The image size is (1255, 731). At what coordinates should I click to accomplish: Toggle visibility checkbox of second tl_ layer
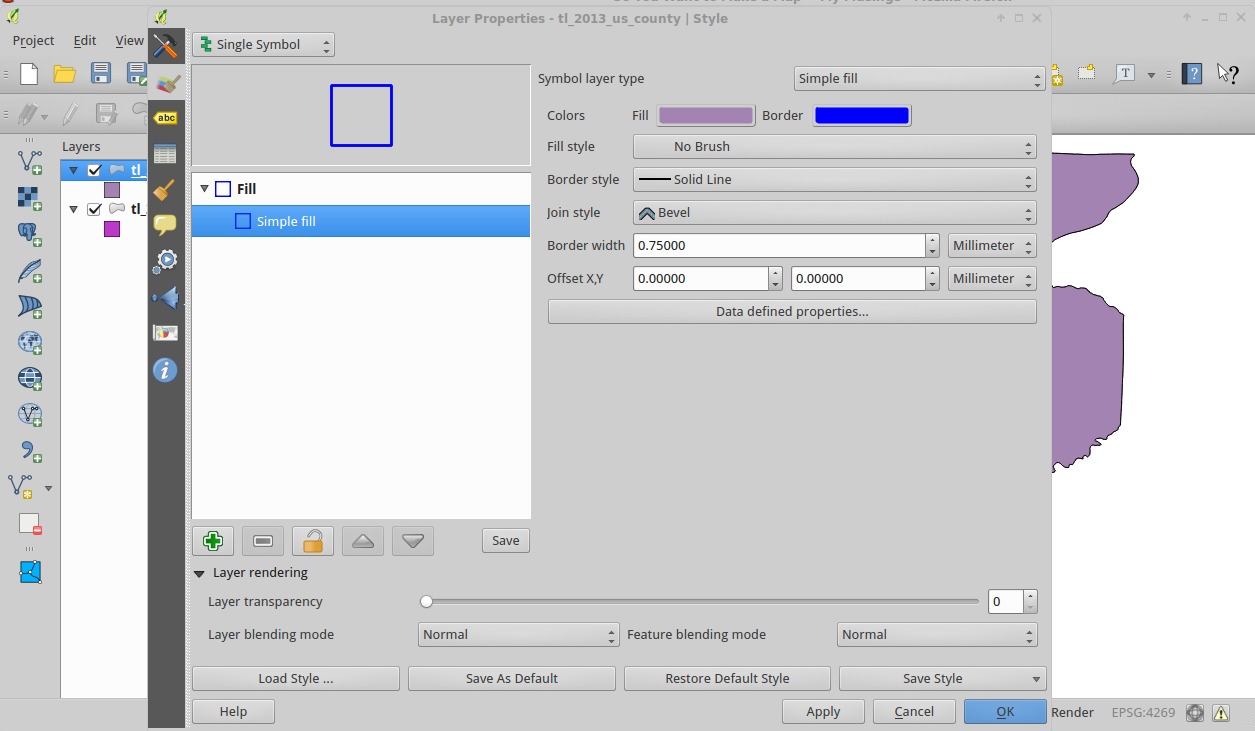pyautogui.click(x=95, y=209)
